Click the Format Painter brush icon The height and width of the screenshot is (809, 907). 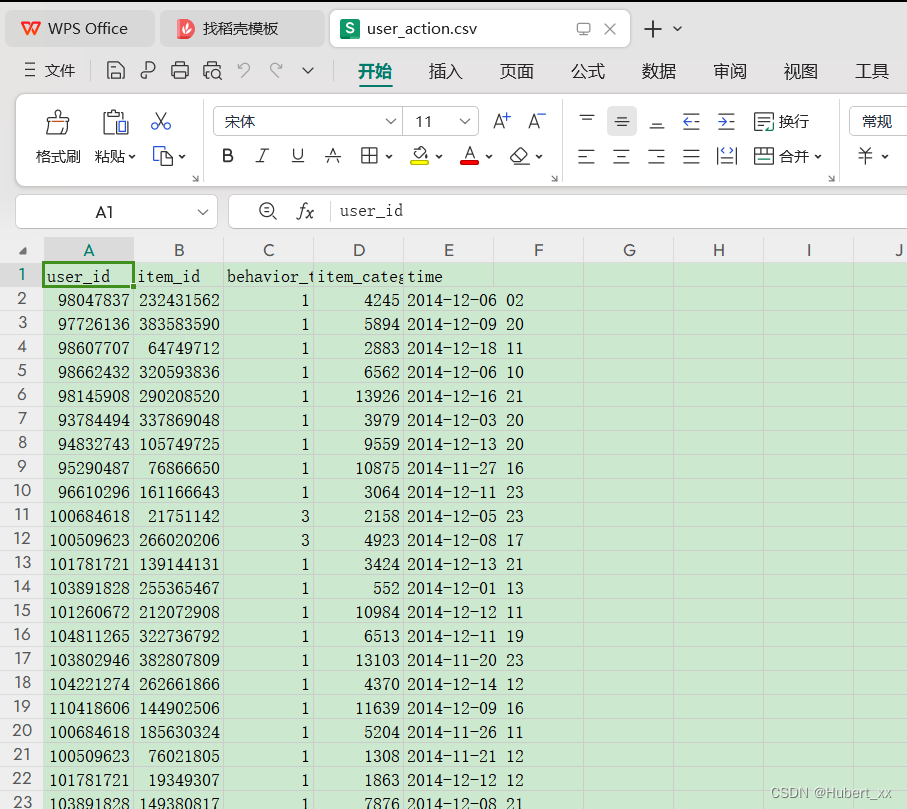pos(58,122)
